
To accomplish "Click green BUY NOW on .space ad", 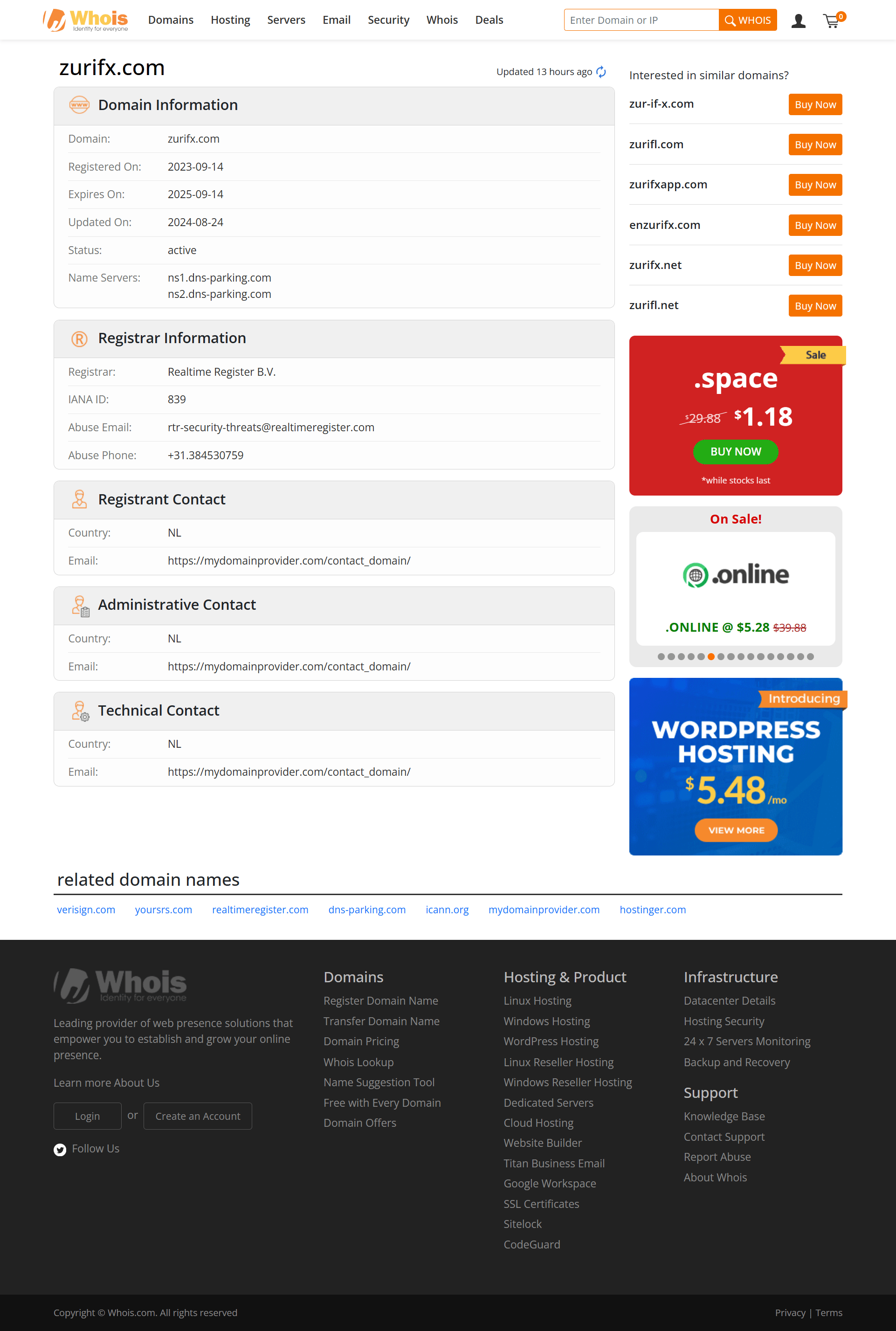I will [x=736, y=452].
